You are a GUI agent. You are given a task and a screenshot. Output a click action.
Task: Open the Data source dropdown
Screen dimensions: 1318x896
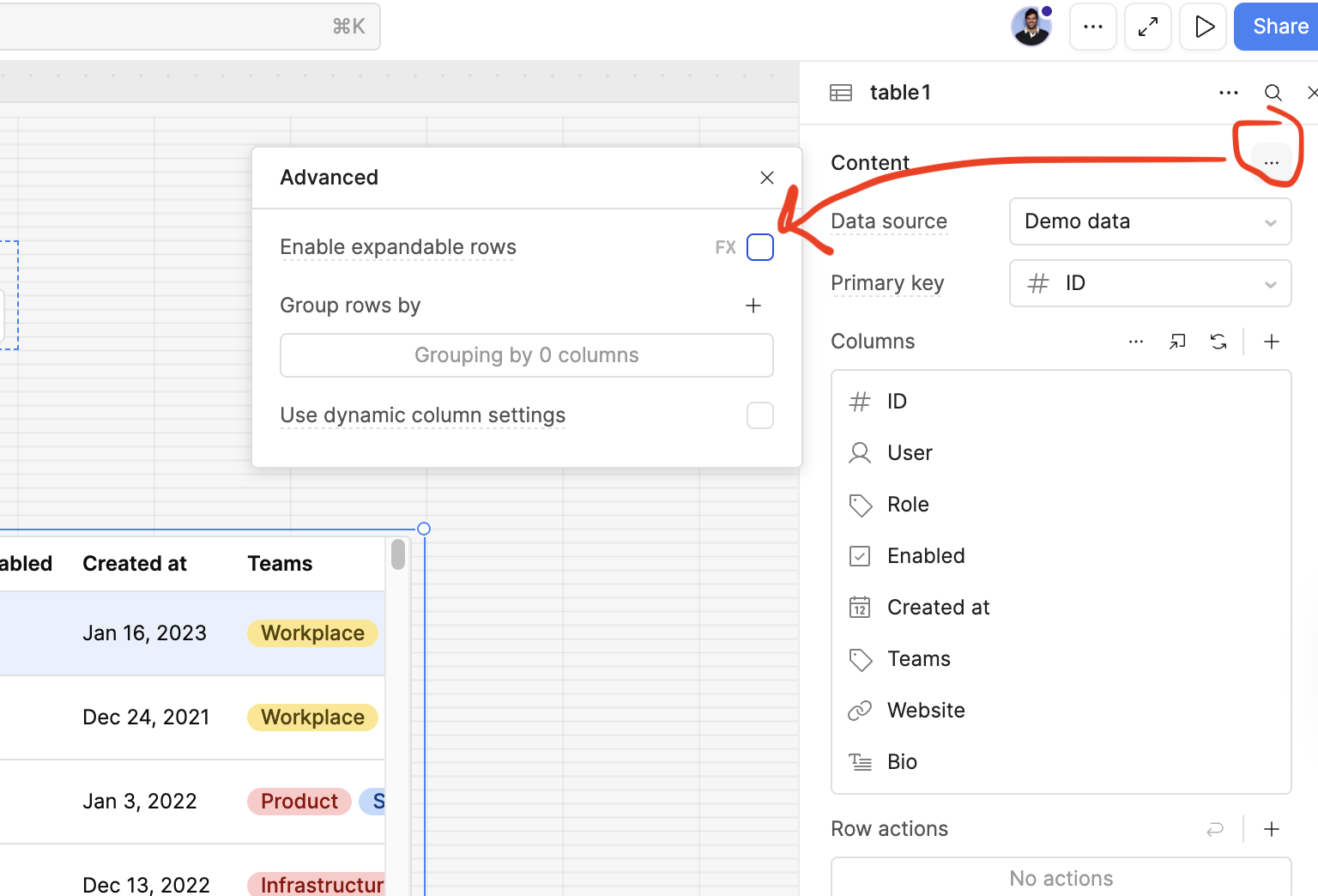pos(1150,221)
